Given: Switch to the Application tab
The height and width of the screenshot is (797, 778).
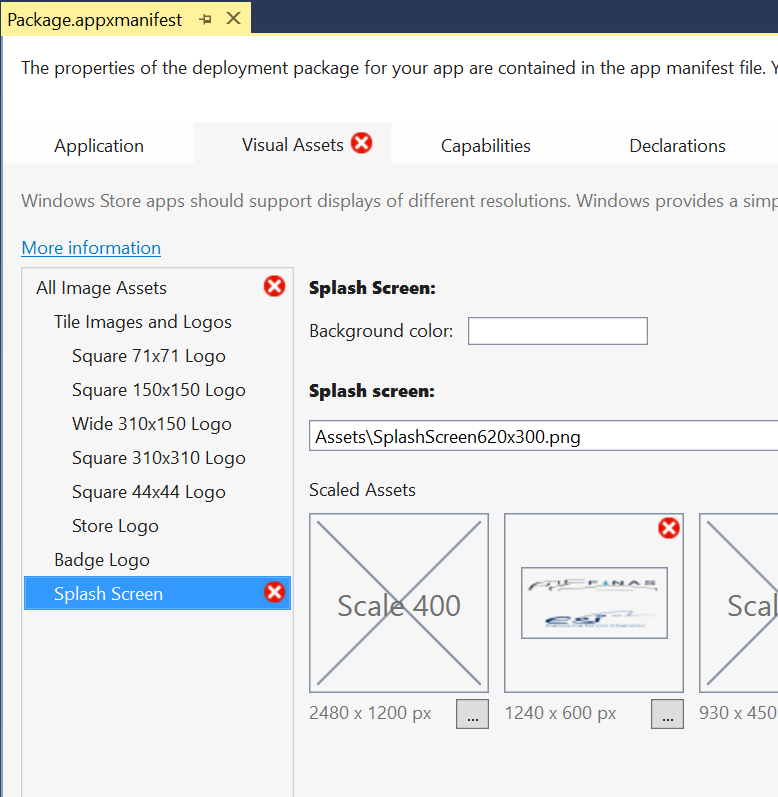Looking at the screenshot, I should pos(99,146).
